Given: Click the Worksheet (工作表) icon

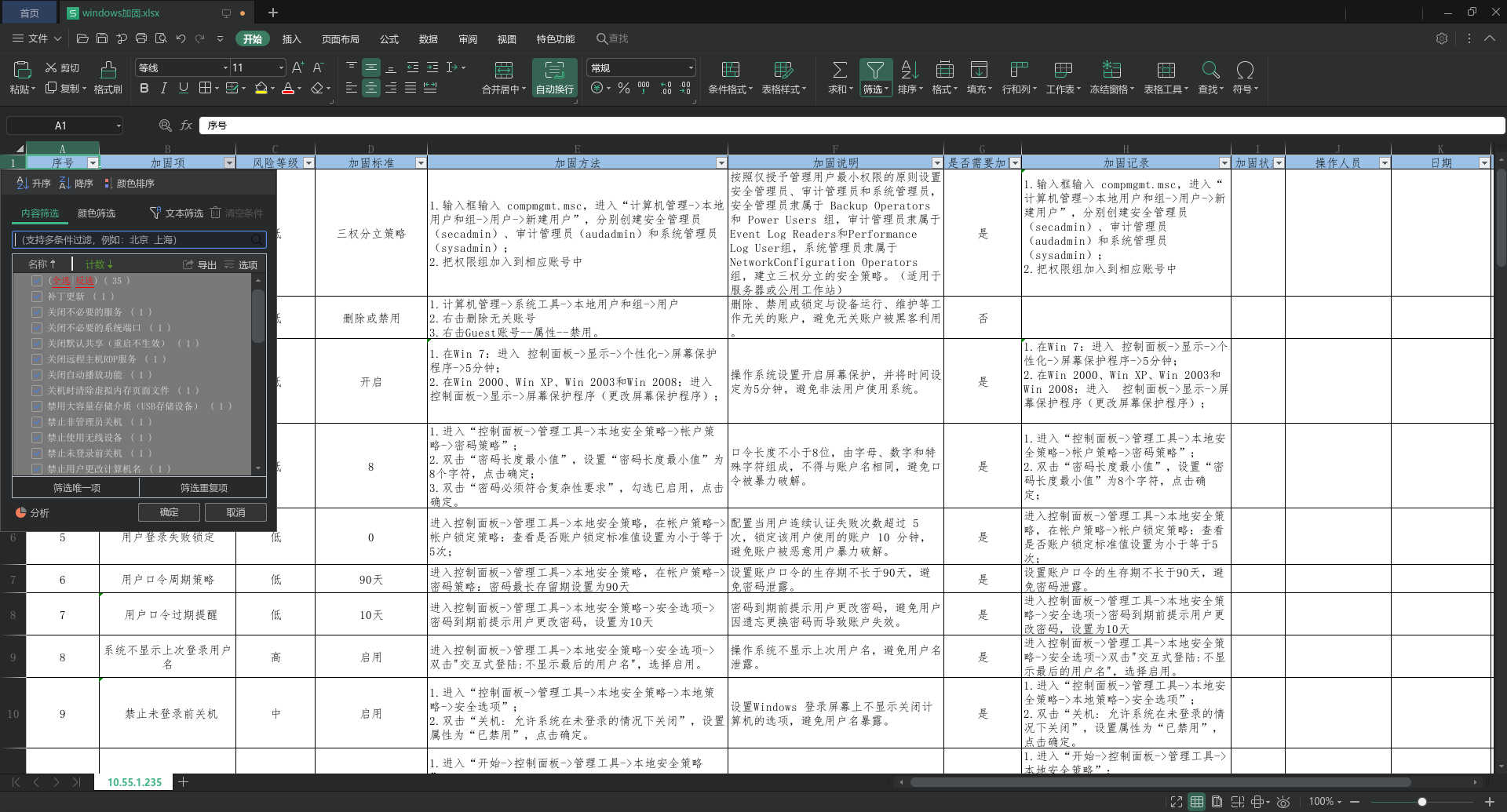Looking at the screenshot, I should pos(1063,70).
